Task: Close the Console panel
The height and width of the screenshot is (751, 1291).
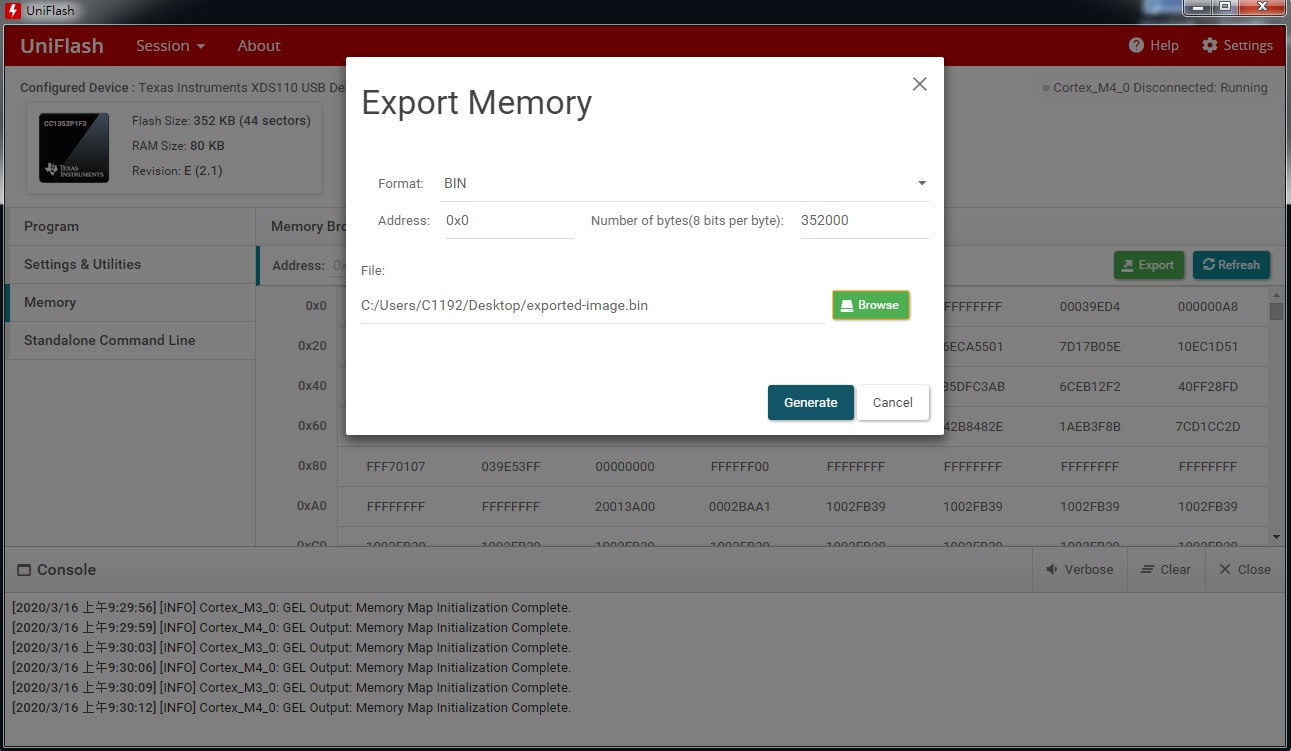Action: point(1244,569)
